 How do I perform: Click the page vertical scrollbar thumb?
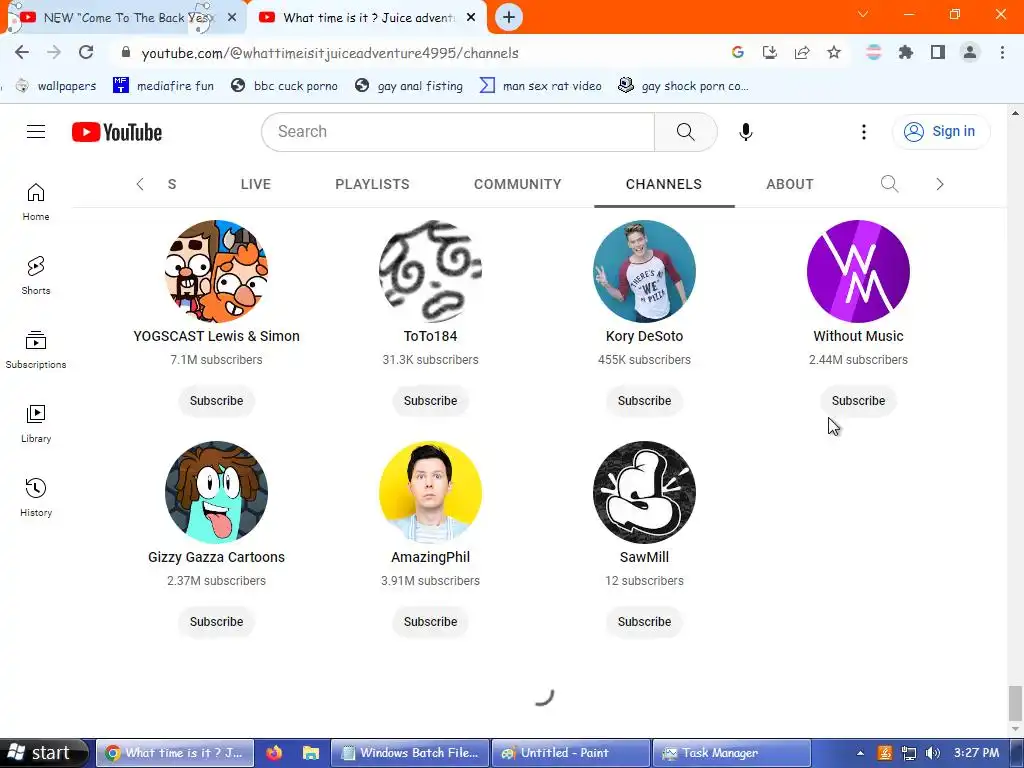1014,702
